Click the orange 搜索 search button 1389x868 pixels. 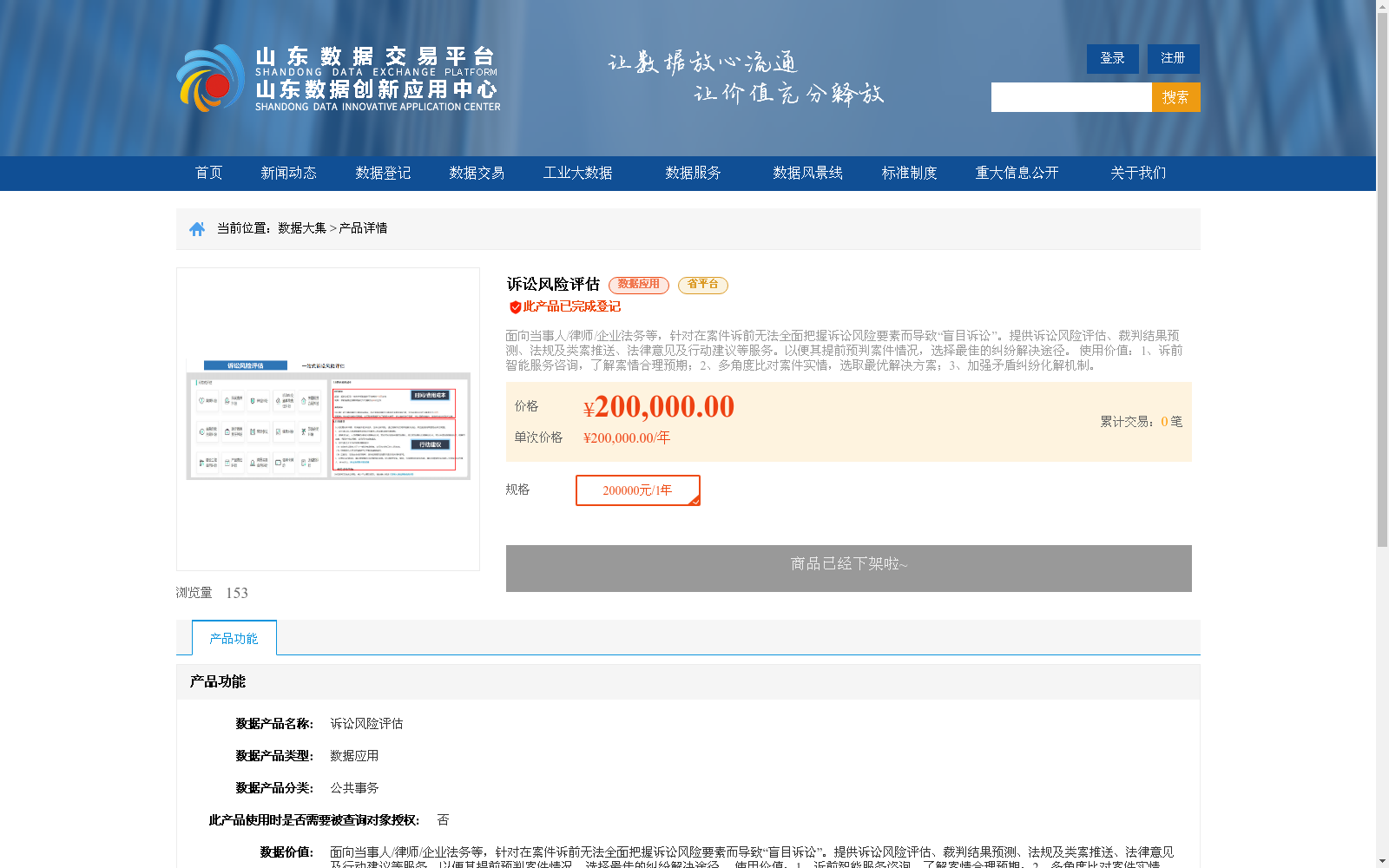tap(1175, 97)
